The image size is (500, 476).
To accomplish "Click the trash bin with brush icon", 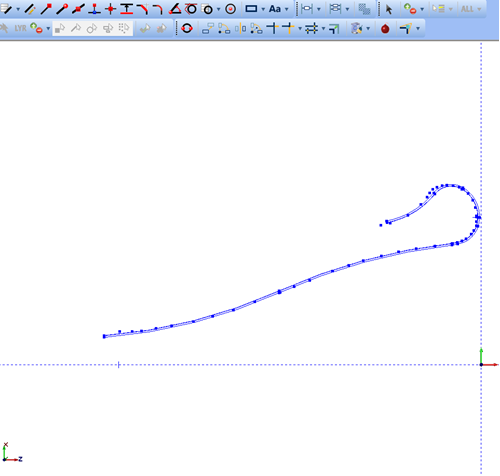I will (356, 28).
